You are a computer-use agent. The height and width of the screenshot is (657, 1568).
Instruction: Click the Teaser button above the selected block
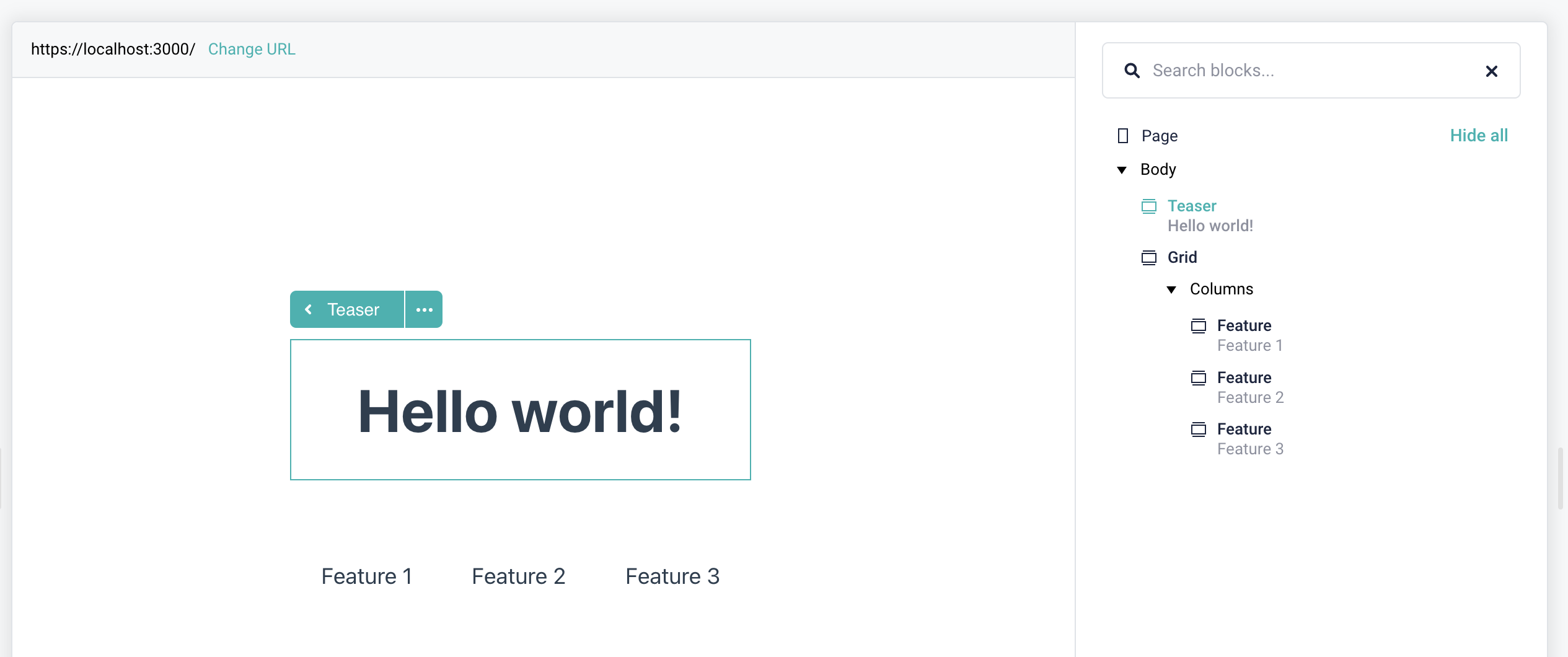[x=352, y=309]
